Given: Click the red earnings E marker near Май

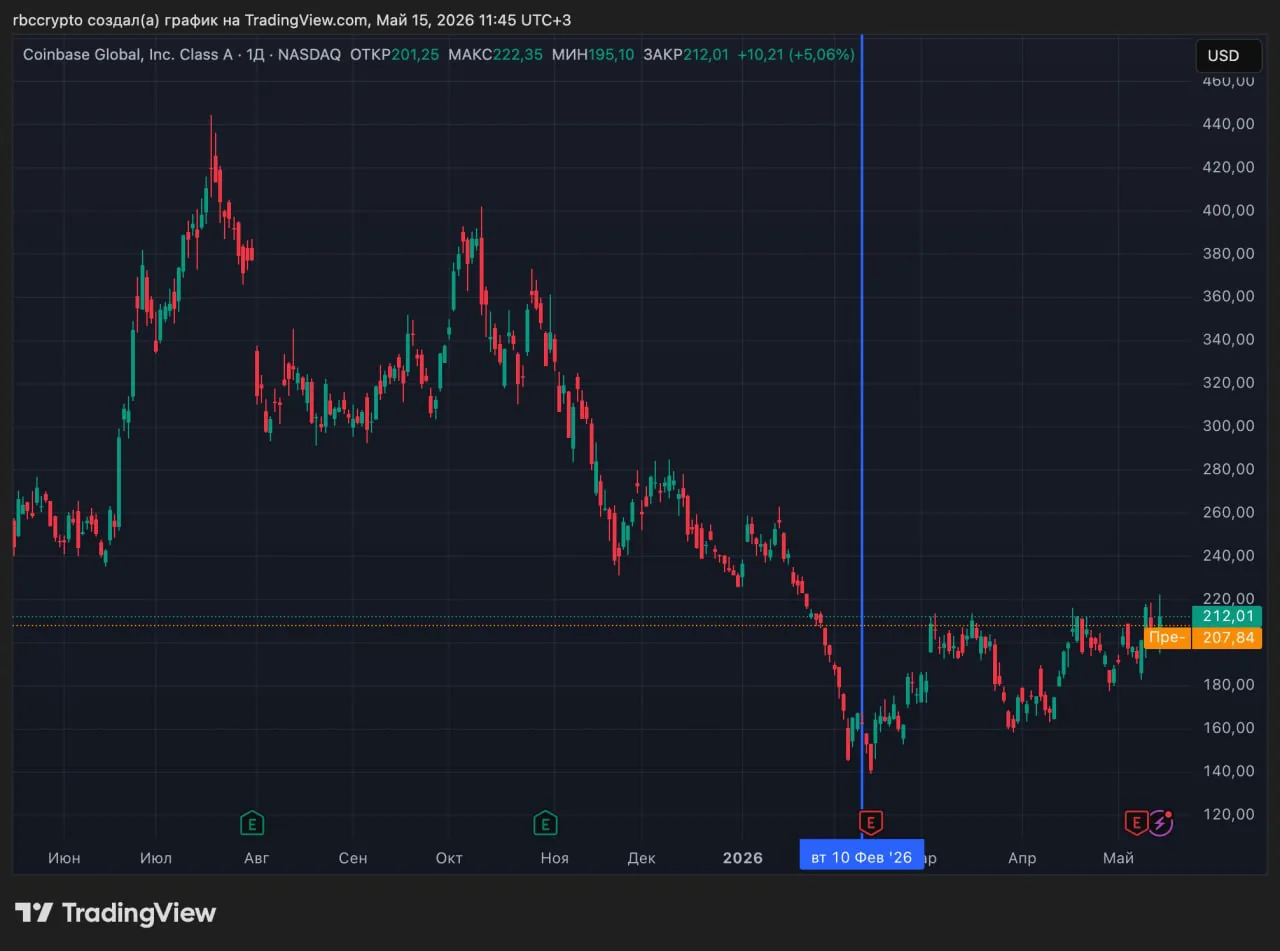Looking at the screenshot, I should pyautogui.click(x=1136, y=823).
